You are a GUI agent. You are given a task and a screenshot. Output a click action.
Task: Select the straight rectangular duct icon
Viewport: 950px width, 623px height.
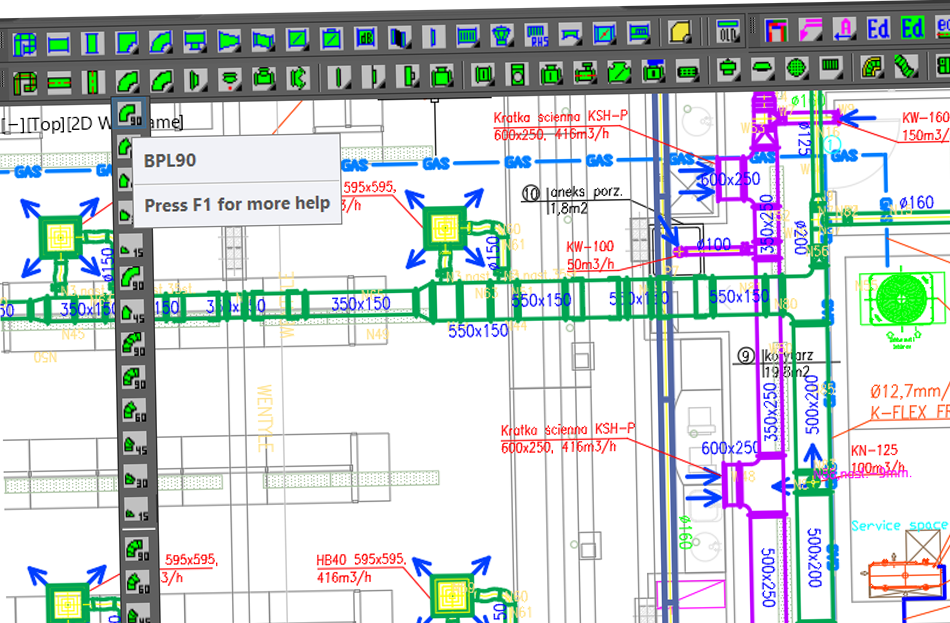click(x=59, y=44)
